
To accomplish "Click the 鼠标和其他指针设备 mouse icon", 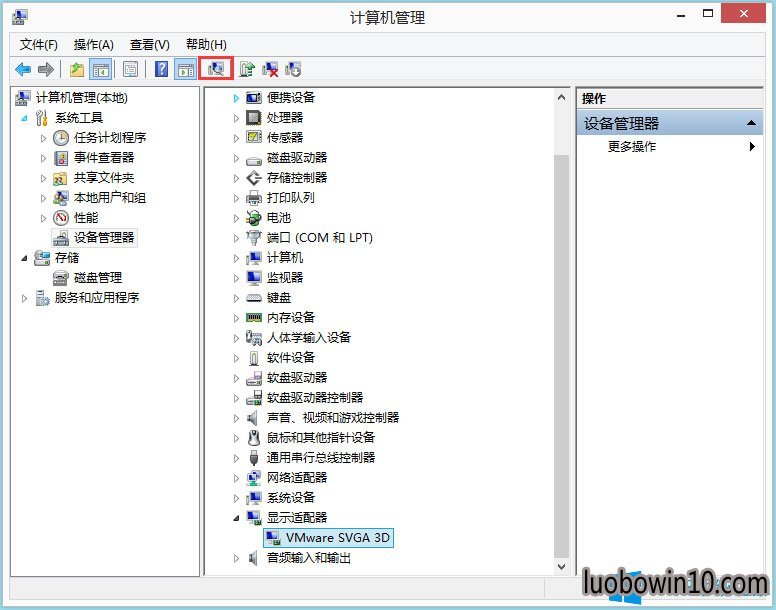I will pyautogui.click(x=254, y=437).
